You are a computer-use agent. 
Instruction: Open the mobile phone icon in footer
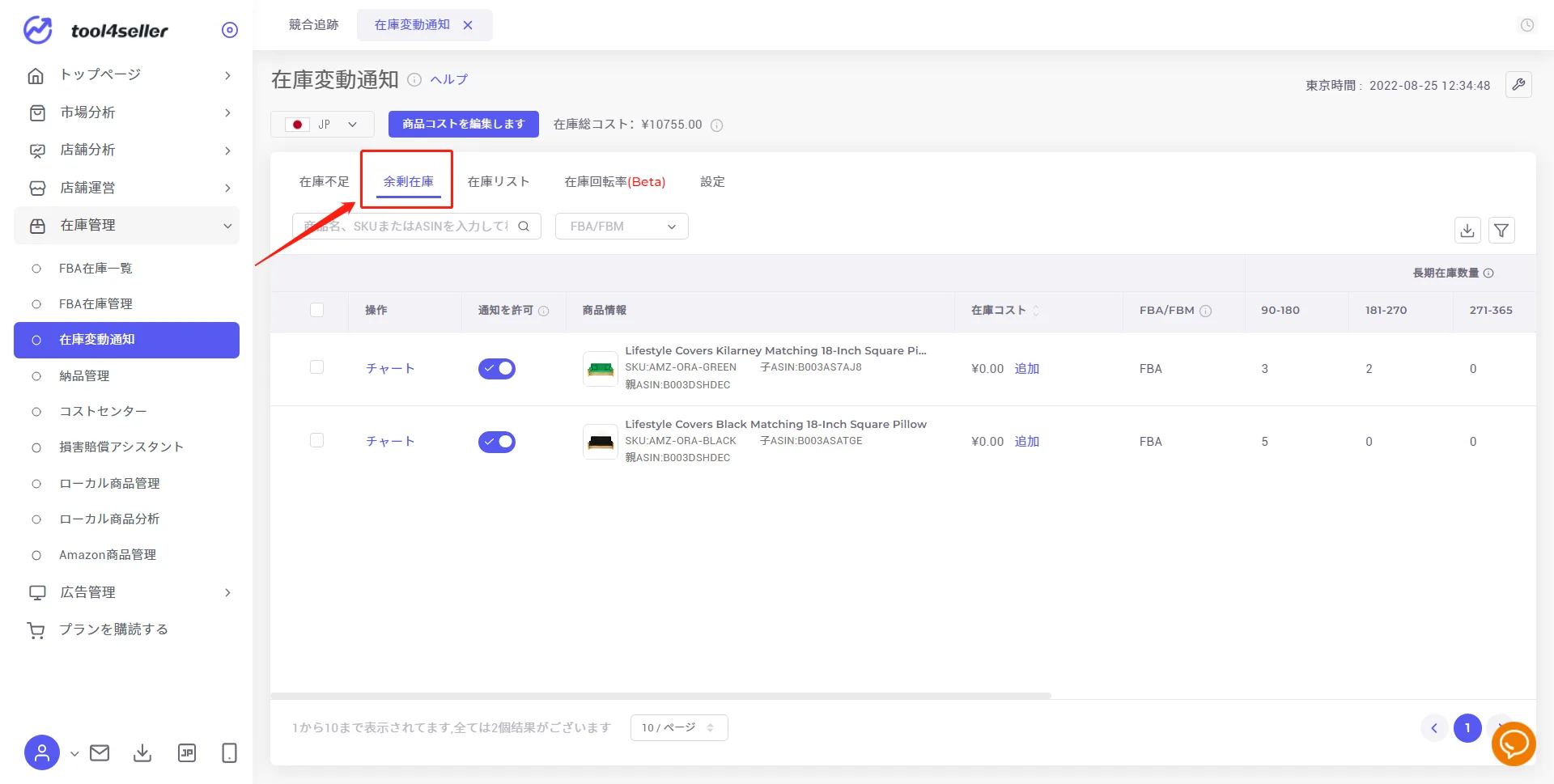tap(229, 753)
